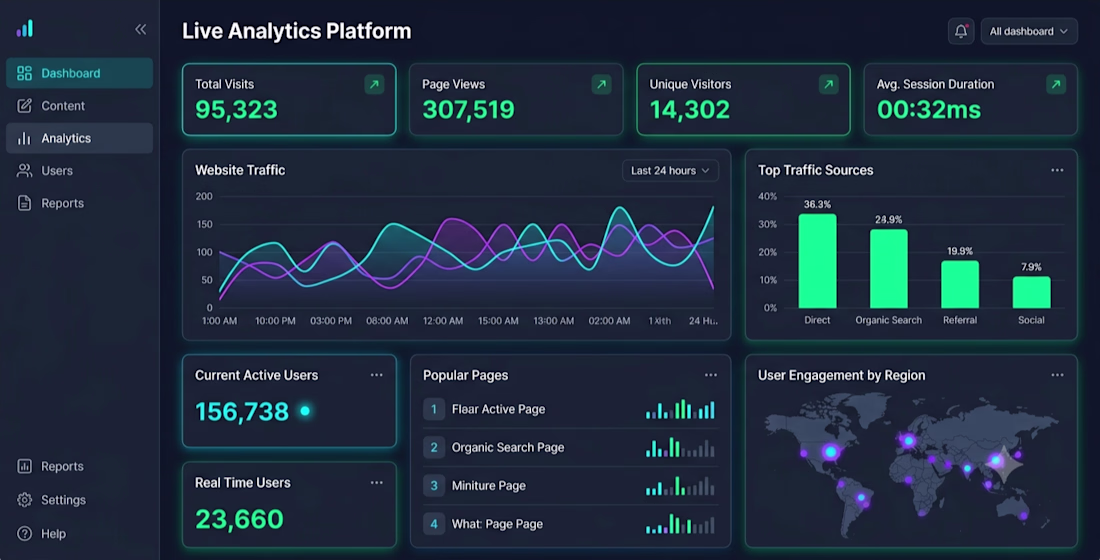Select Organic Search Page row

point(570,447)
